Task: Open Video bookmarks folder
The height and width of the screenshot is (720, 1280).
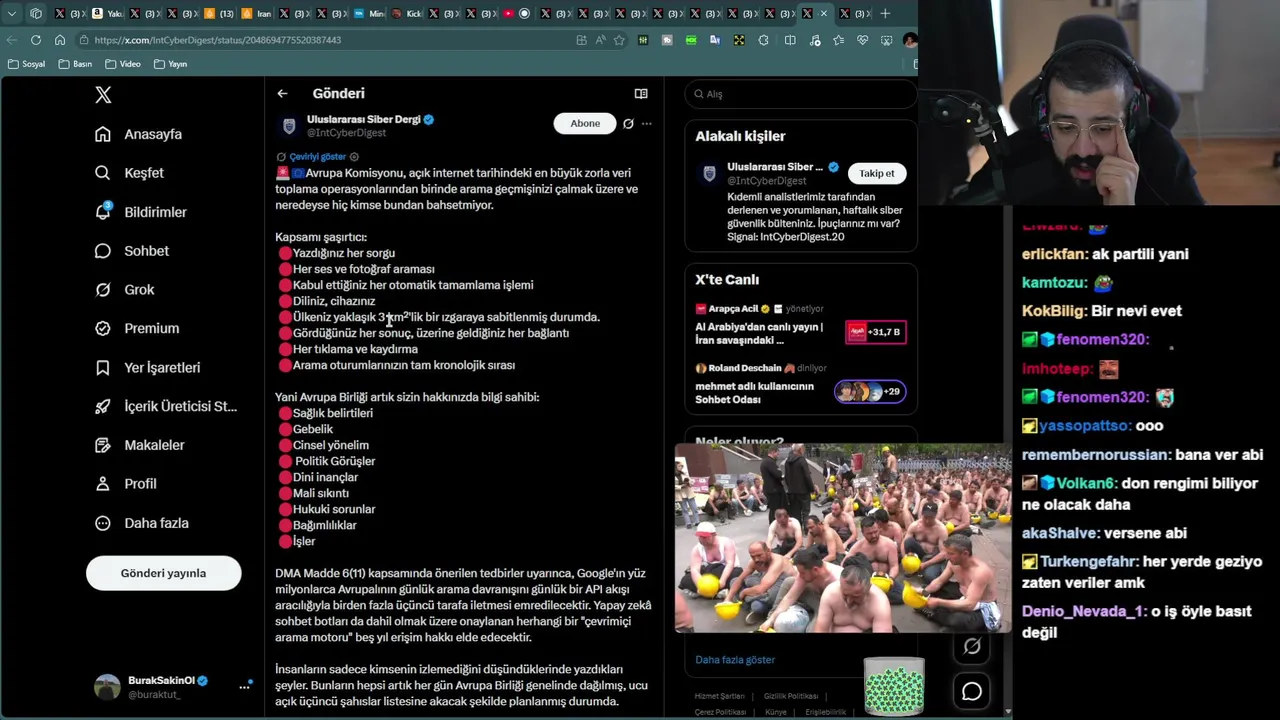Action: coord(121,64)
